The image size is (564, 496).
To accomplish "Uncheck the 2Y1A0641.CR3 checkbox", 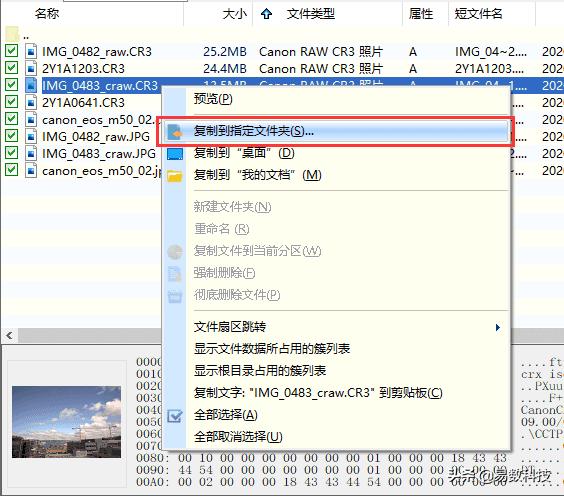I will tap(12, 101).
